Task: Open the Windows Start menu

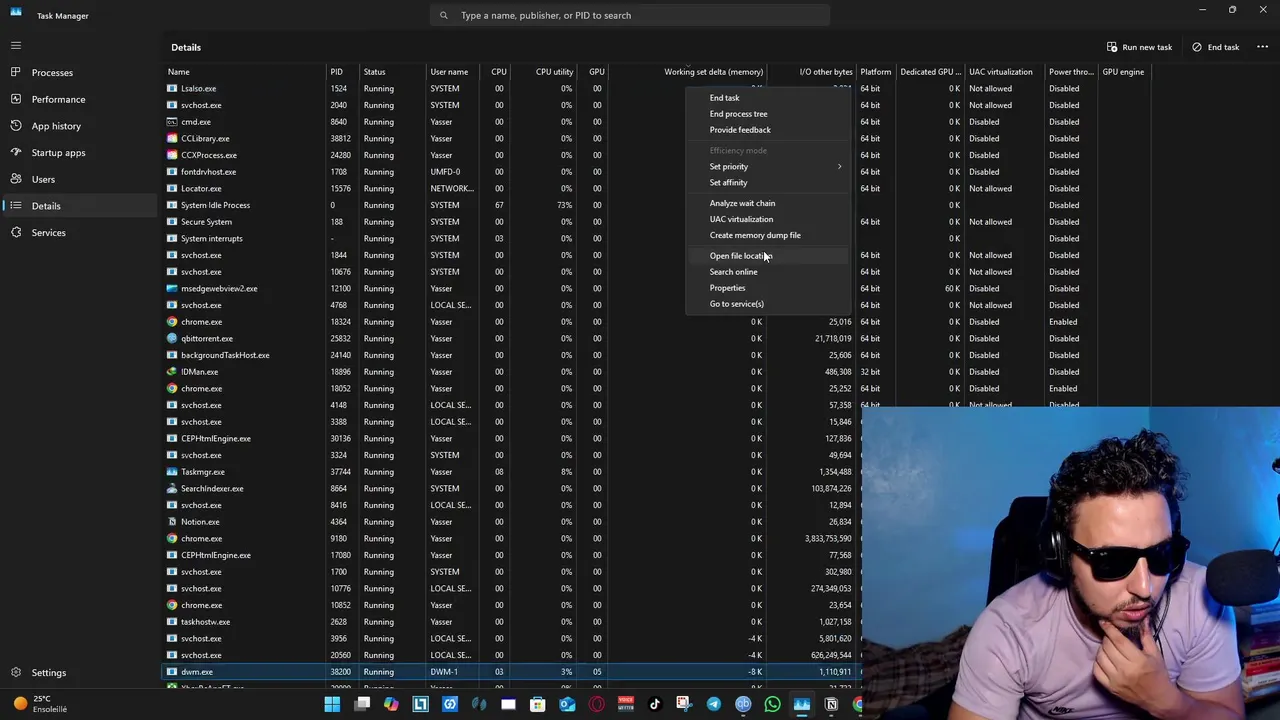Action: tap(332, 704)
